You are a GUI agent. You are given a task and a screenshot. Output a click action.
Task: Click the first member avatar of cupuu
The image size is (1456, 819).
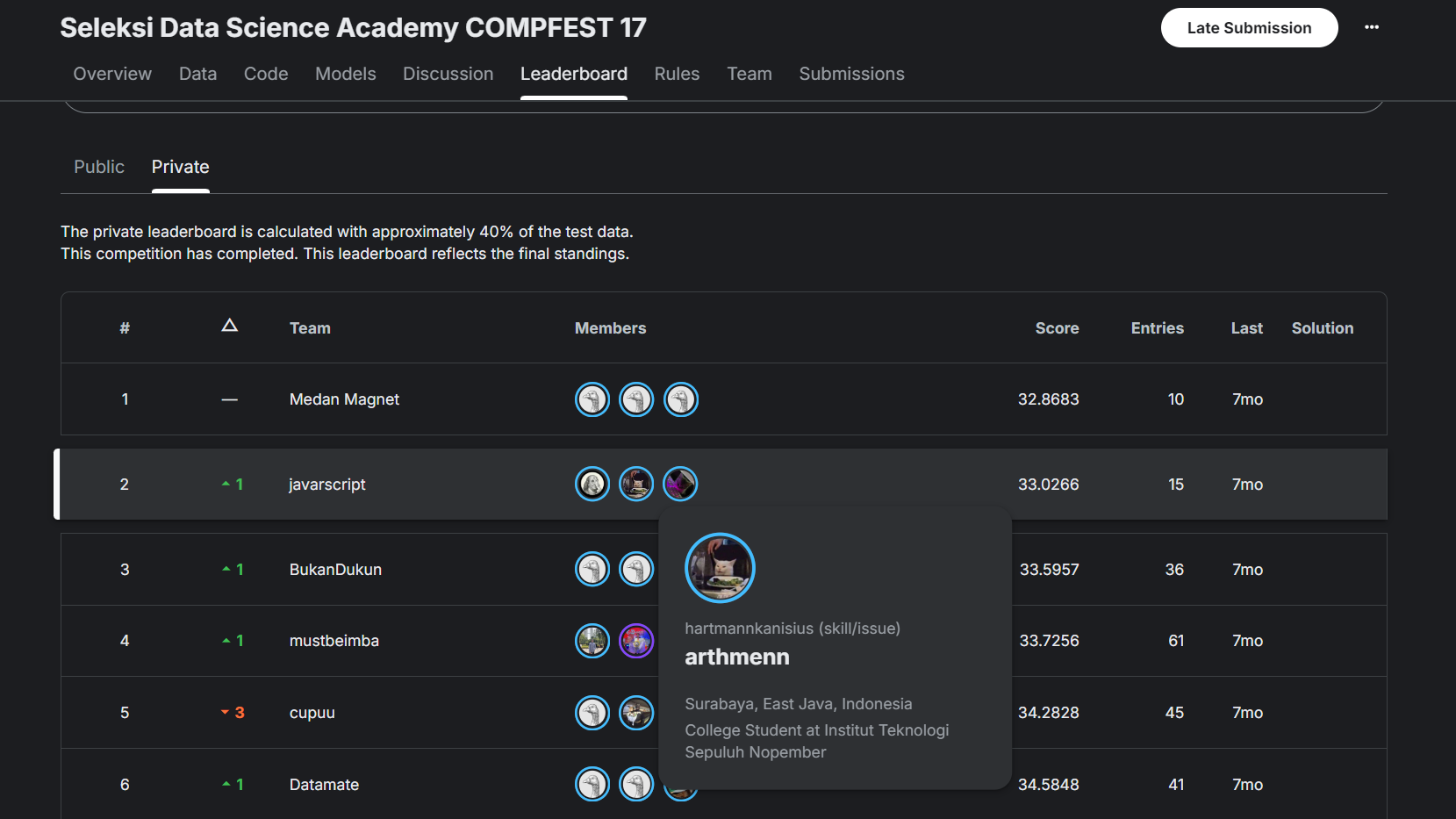[x=592, y=713]
